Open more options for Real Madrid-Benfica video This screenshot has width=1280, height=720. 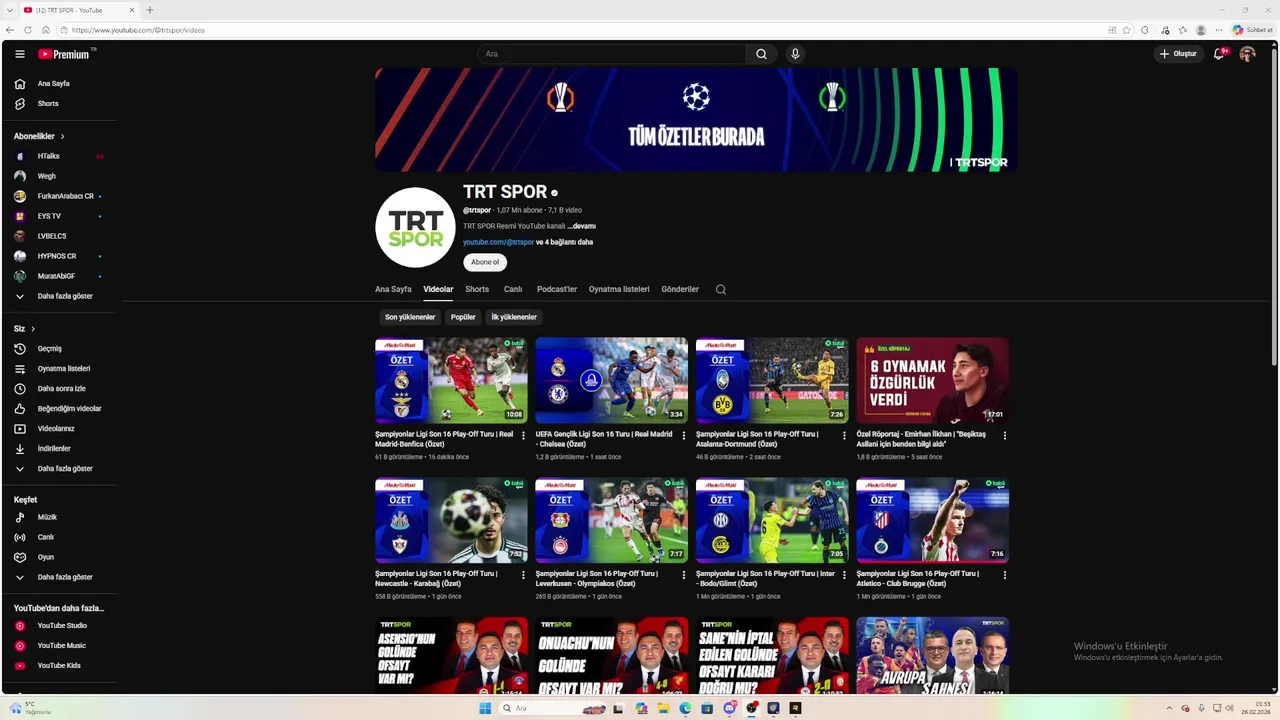coord(523,435)
